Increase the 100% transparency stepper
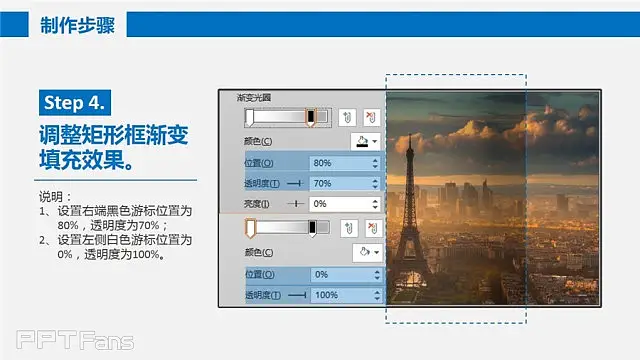 [x=377, y=292]
